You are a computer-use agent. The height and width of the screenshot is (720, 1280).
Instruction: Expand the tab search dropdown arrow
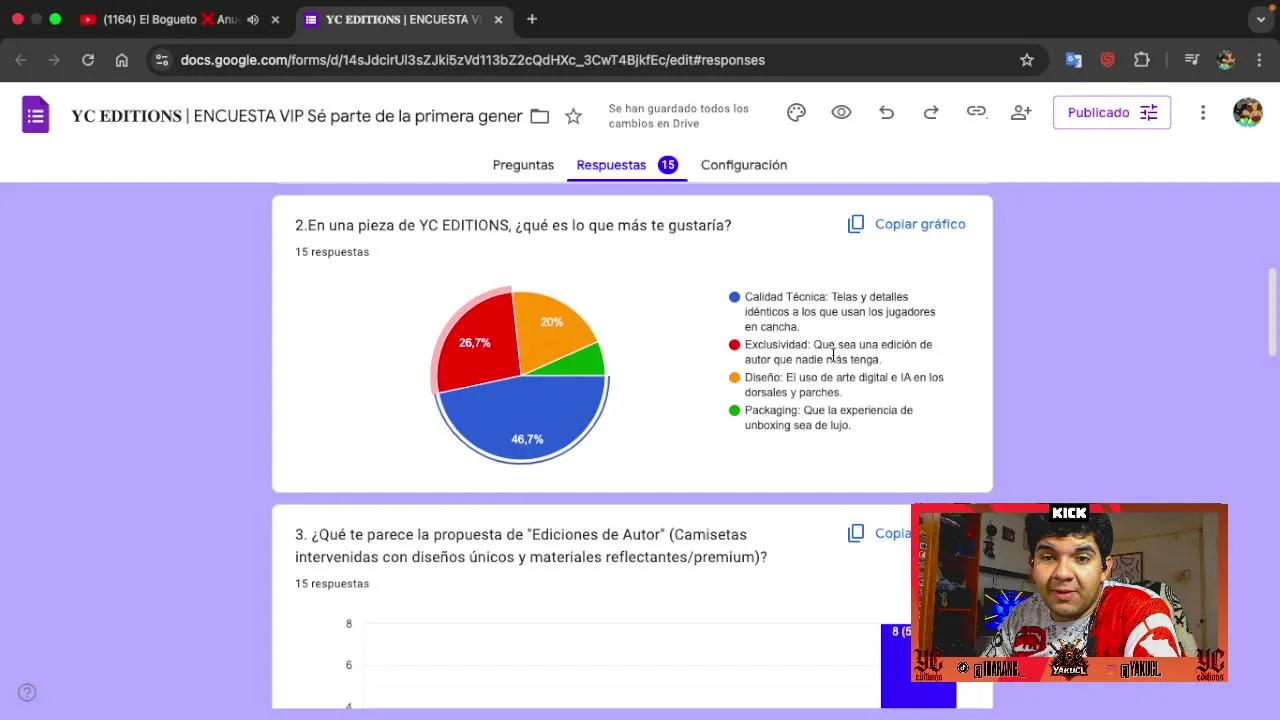point(1261,19)
